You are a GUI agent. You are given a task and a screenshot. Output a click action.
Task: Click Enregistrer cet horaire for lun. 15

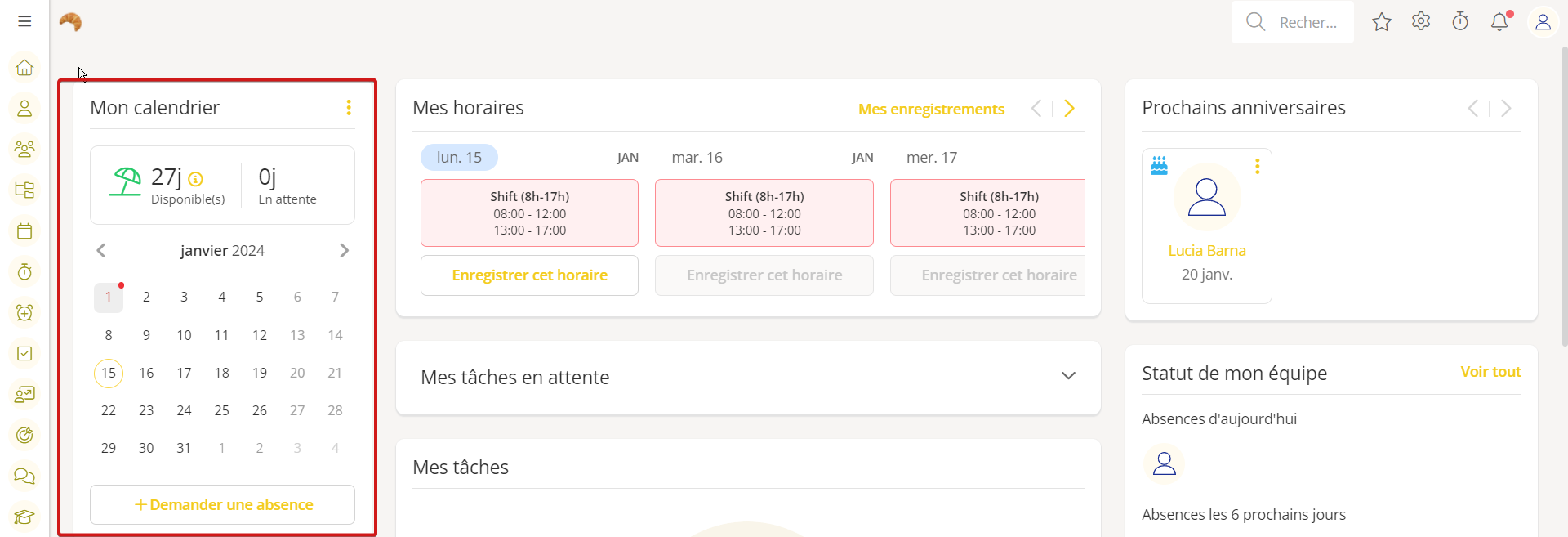pos(529,275)
